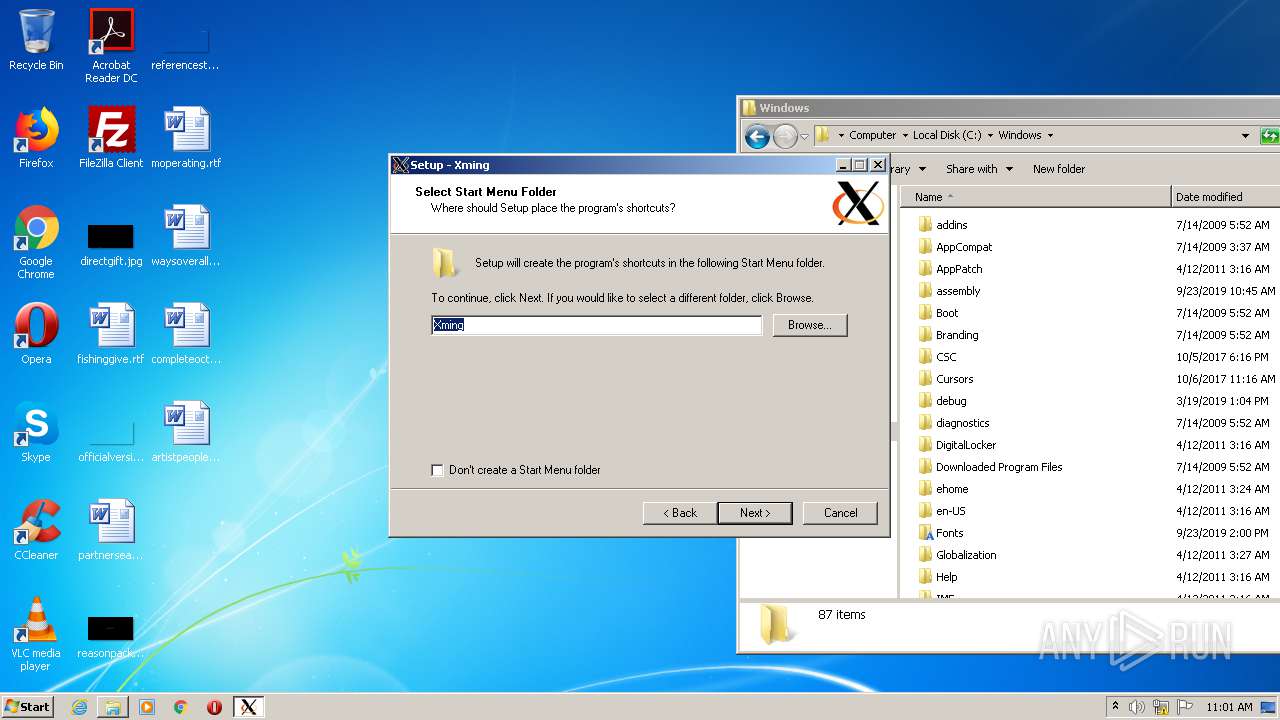Open Skype desktop shortcut
This screenshot has height=720, width=1280.
(x=36, y=432)
